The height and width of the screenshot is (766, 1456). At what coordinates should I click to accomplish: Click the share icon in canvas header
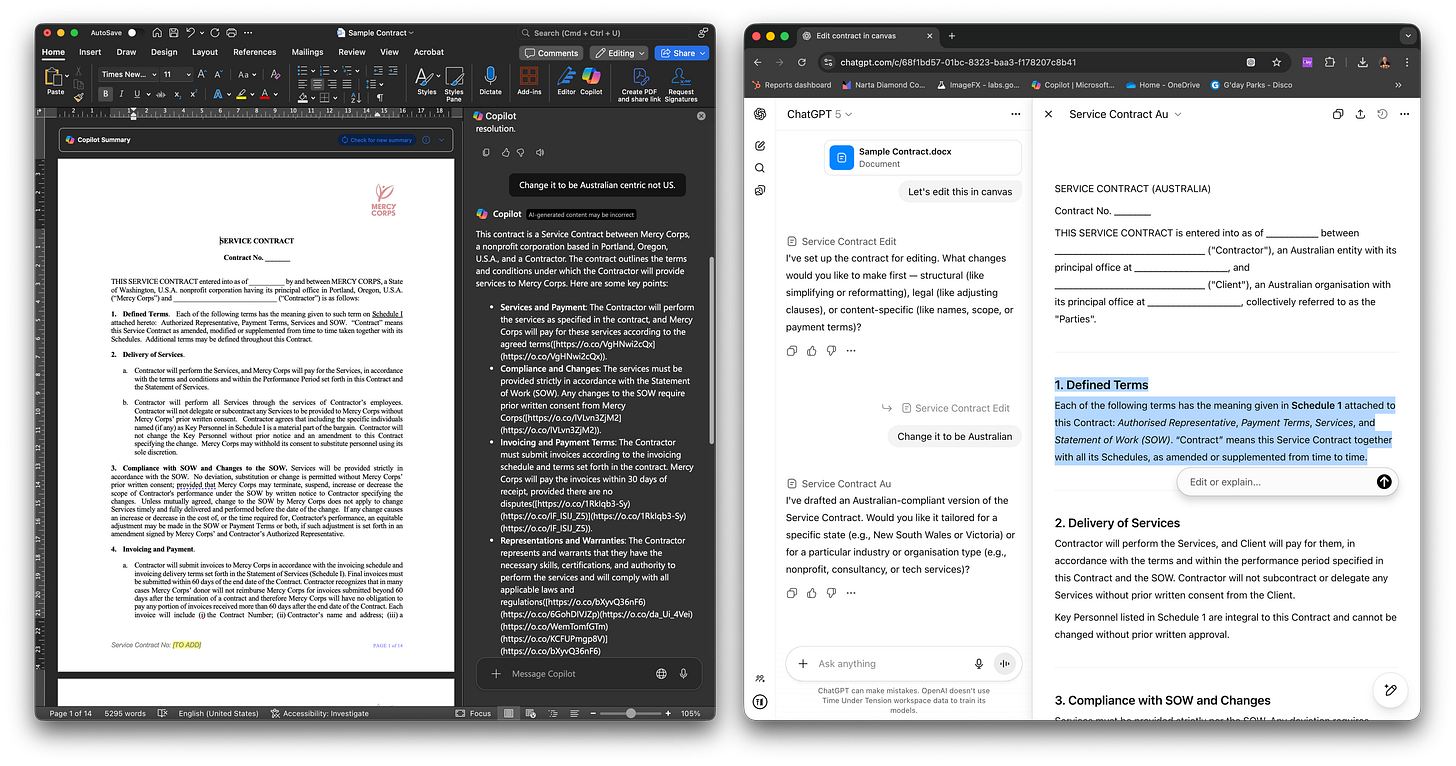point(1360,114)
